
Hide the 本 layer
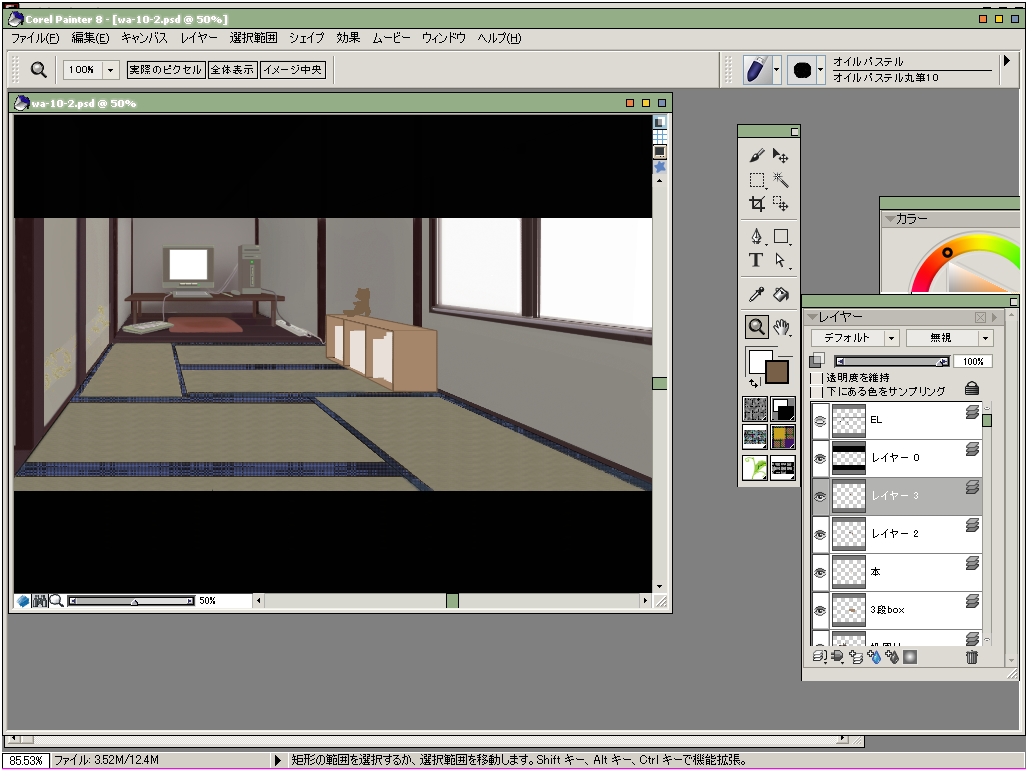820,573
